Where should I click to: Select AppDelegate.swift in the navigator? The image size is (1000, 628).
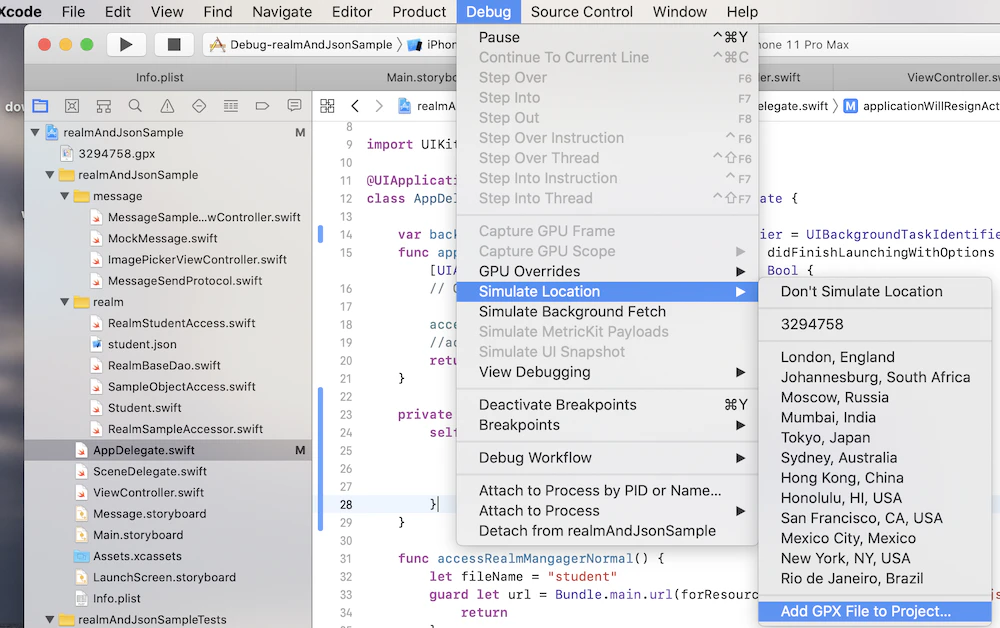pos(168,450)
